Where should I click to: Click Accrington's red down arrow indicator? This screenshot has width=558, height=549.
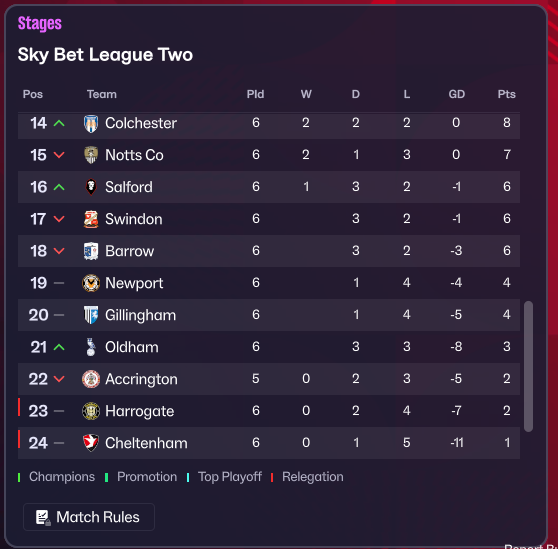click(x=59, y=379)
